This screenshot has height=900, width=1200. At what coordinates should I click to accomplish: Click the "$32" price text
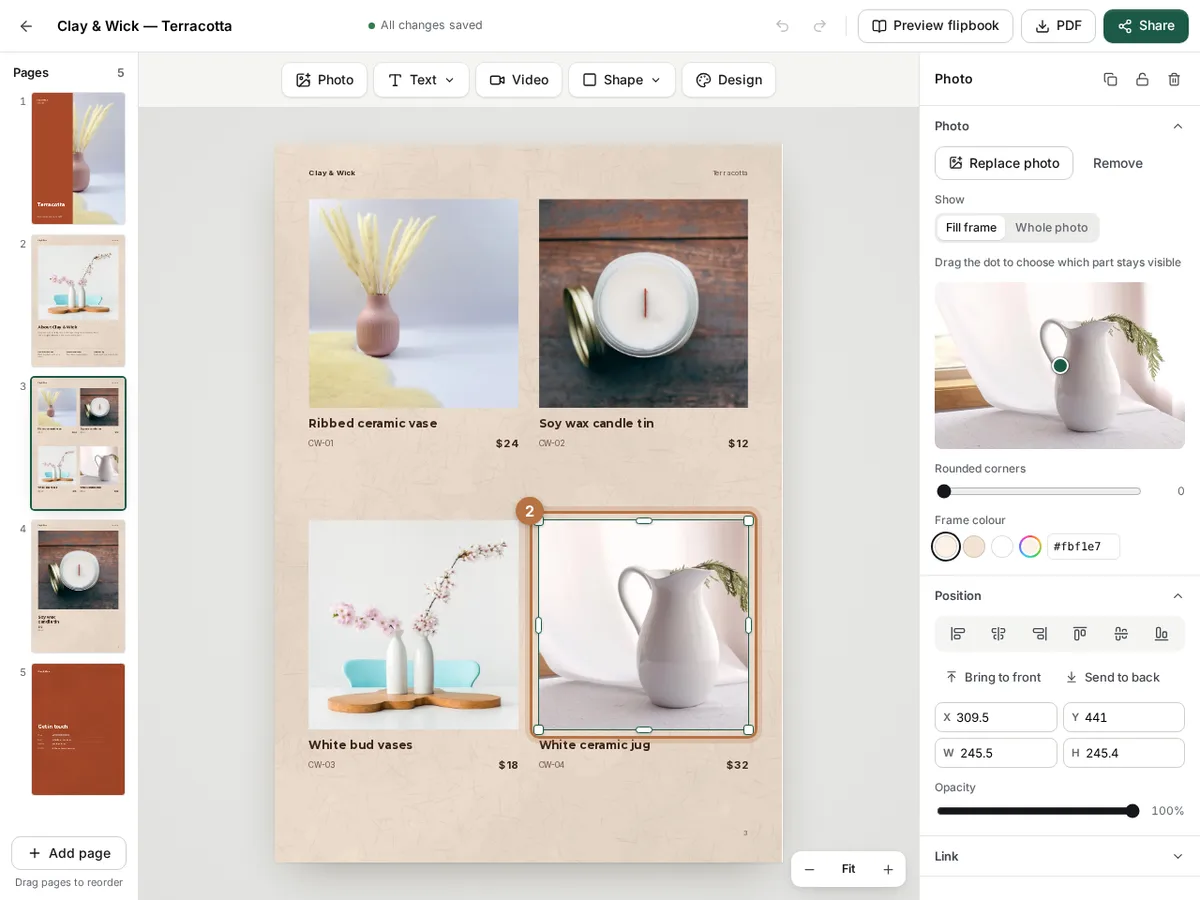[737, 765]
